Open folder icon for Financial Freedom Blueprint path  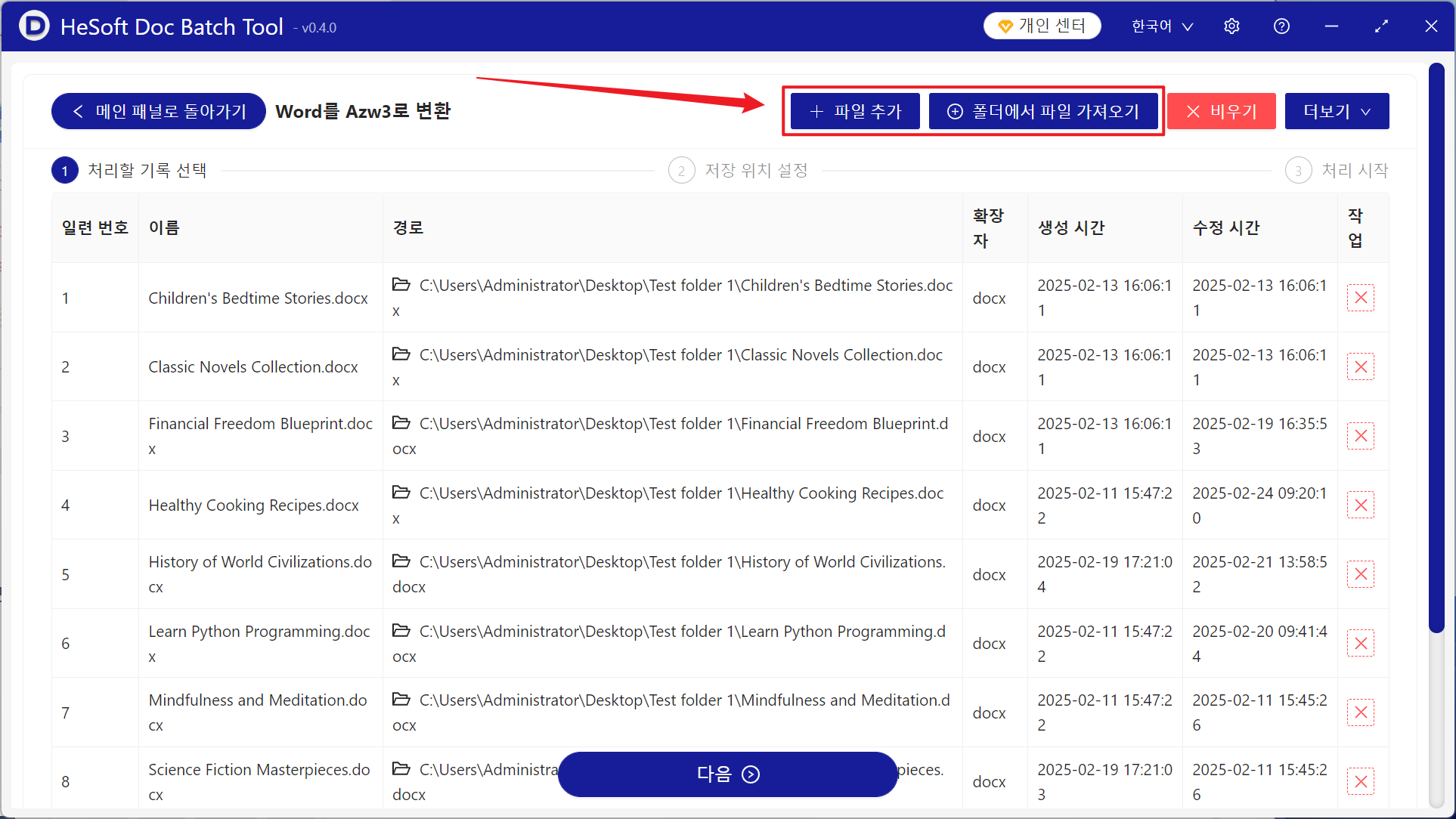(401, 423)
